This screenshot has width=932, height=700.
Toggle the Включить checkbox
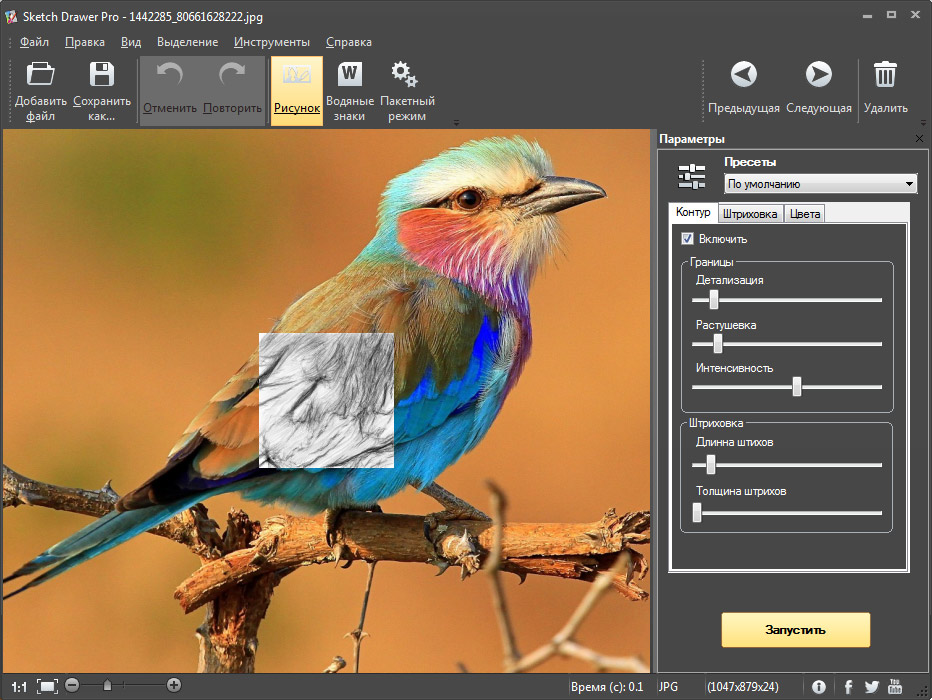coord(687,239)
